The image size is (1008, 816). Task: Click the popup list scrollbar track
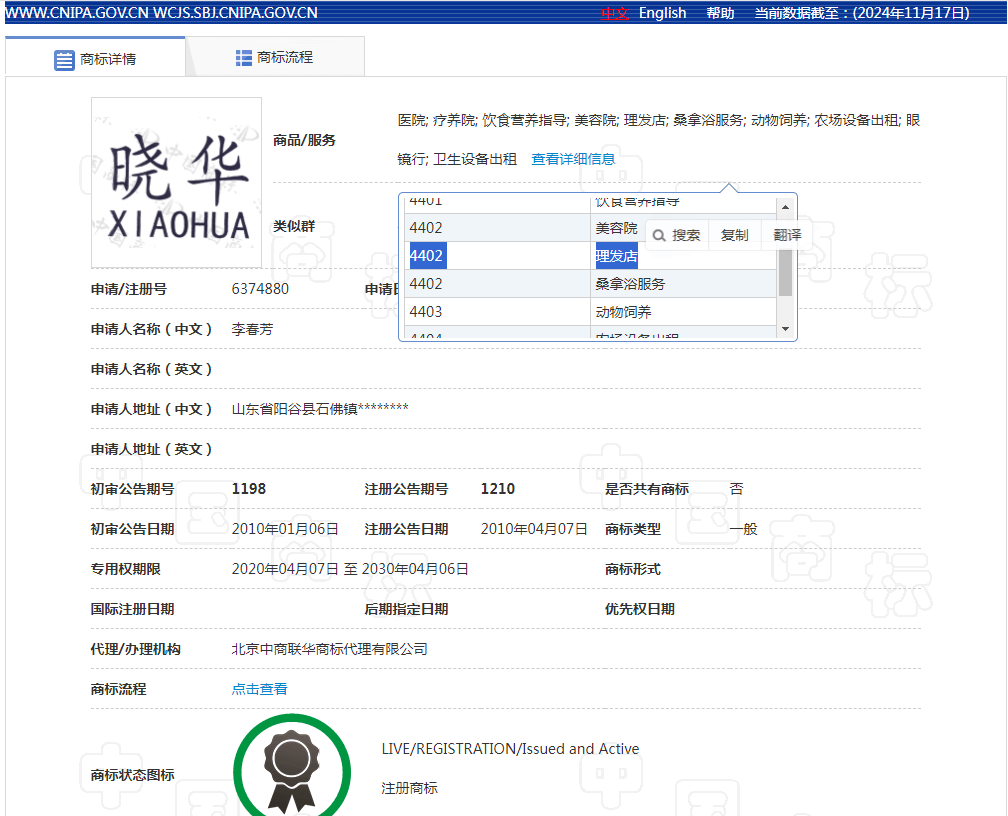786,270
